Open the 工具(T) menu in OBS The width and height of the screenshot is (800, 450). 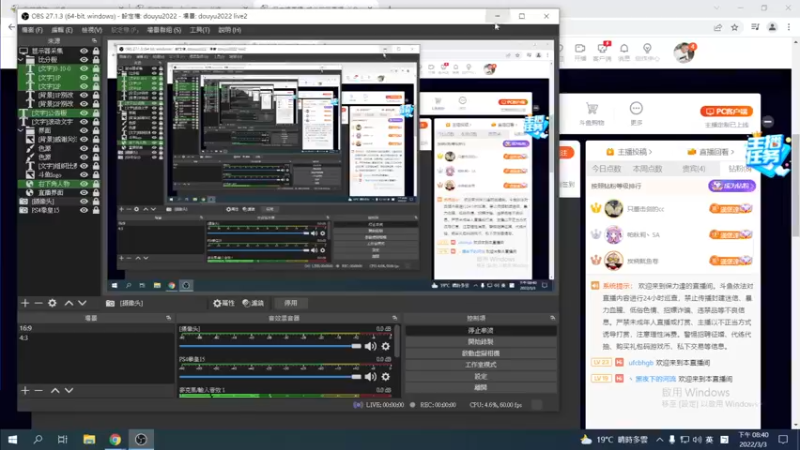pyautogui.click(x=199, y=30)
